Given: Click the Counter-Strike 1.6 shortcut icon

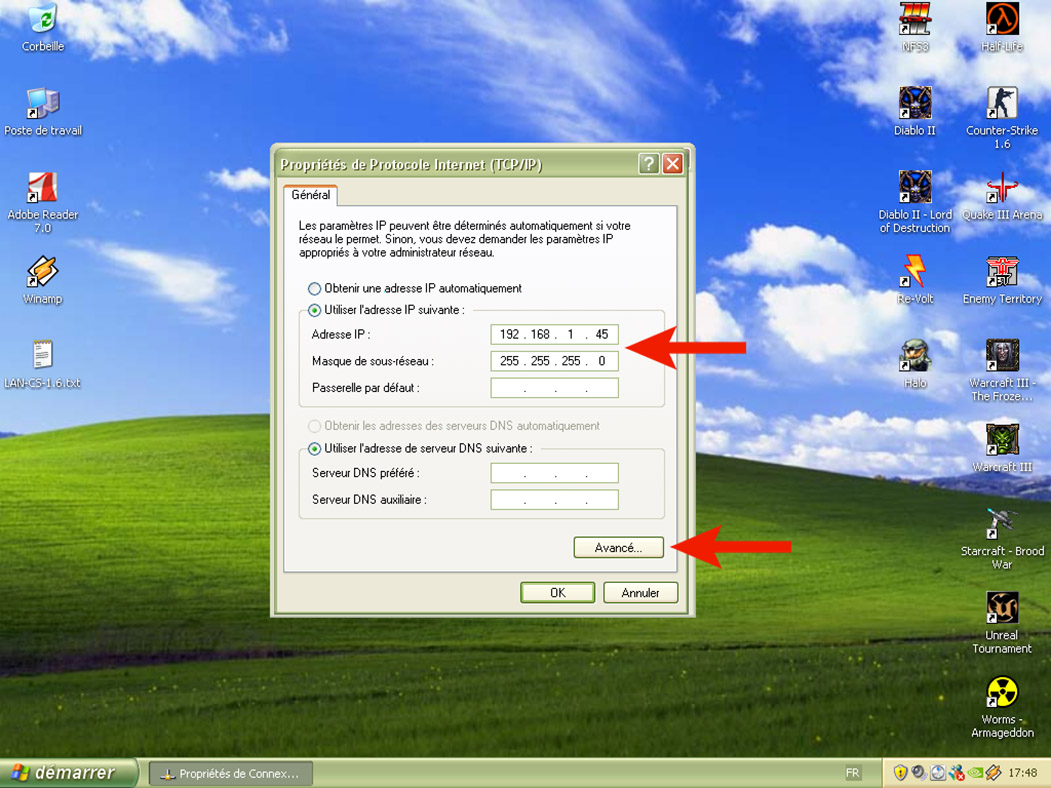Looking at the screenshot, I should pyautogui.click(x=1001, y=103).
